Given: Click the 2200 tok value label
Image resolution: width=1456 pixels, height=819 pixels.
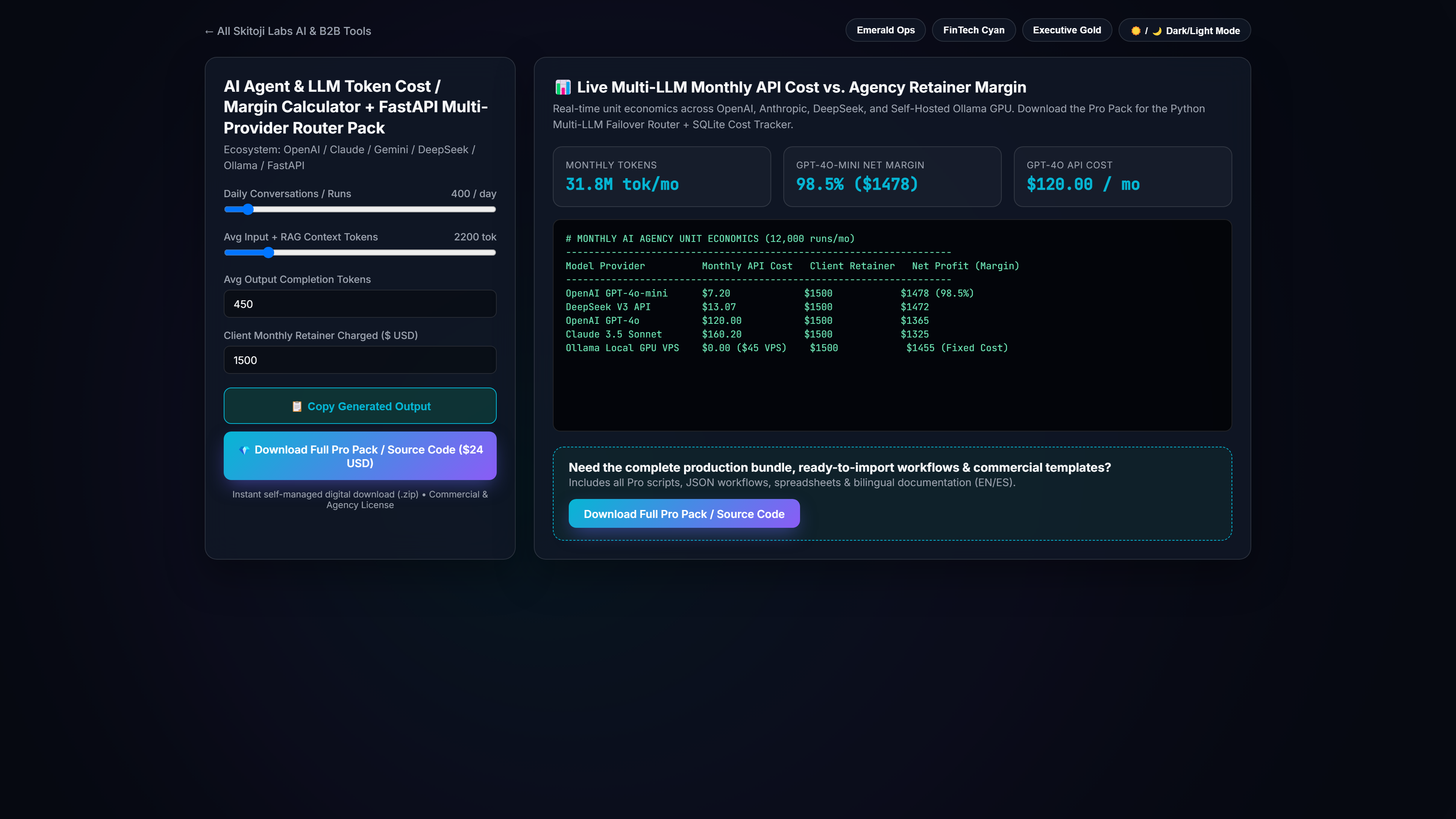Looking at the screenshot, I should (x=475, y=237).
